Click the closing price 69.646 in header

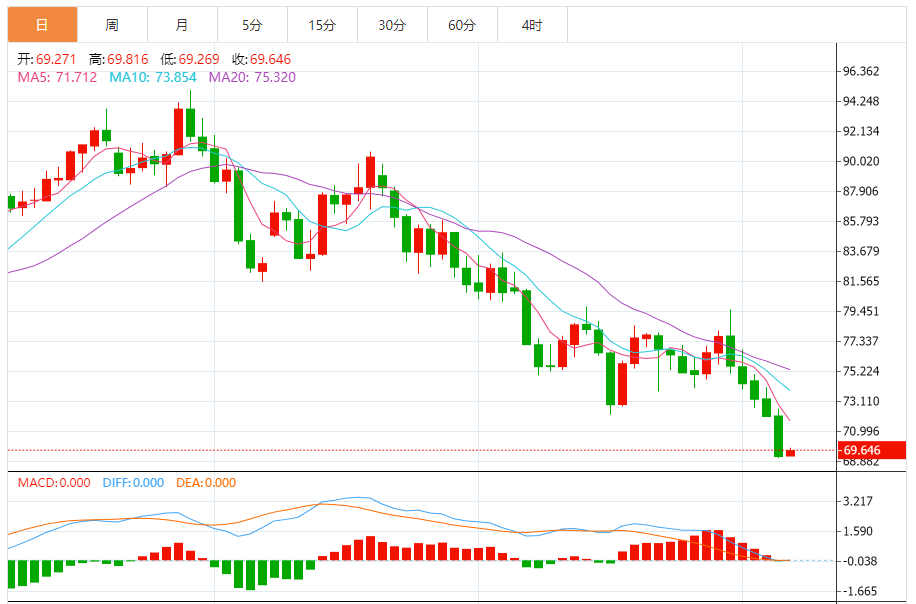pyautogui.click(x=270, y=59)
